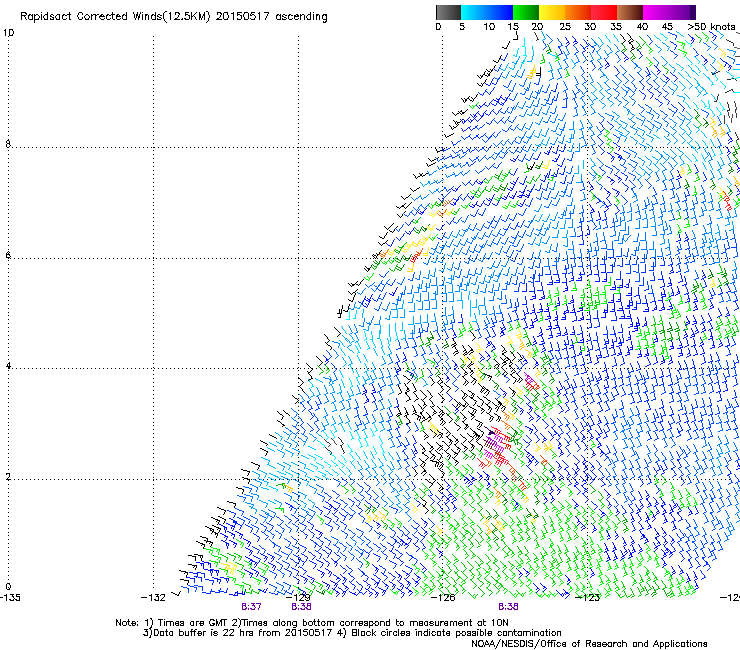This screenshot has width=740, height=650.
Task: Select the orange 25-30 knots legend segment
Action: coord(578,12)
